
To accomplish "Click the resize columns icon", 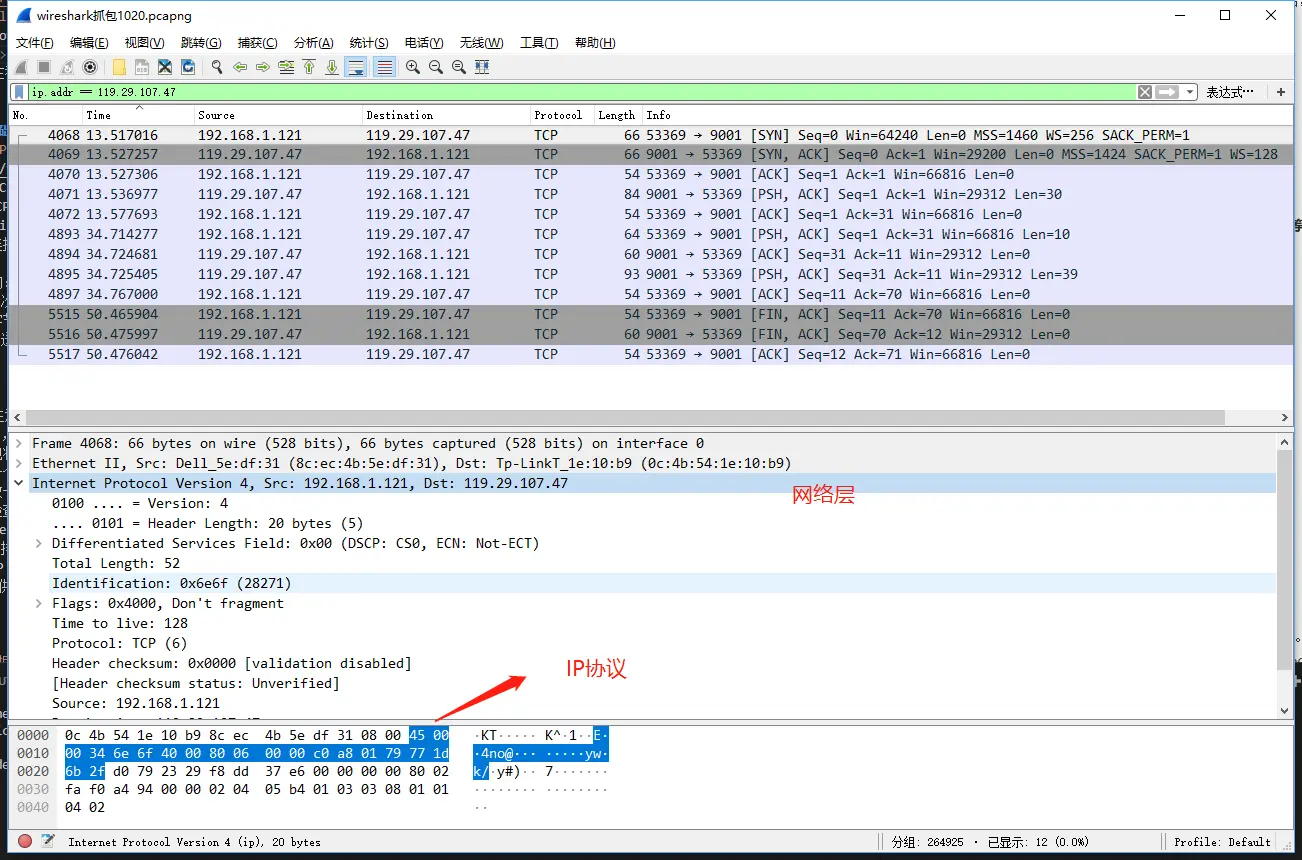I will [x=482, y=67].
